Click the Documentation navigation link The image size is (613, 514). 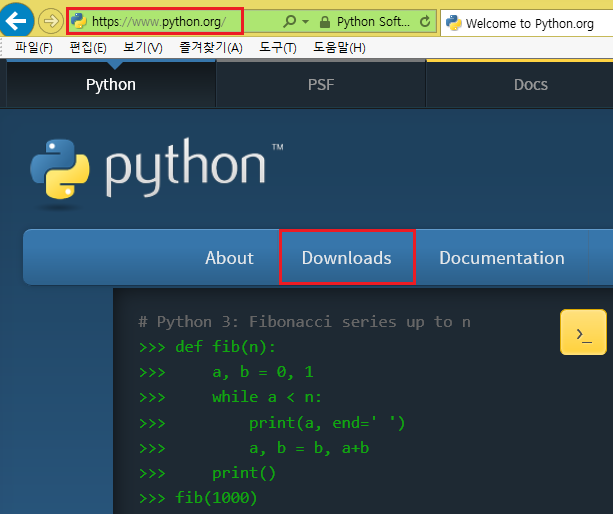click(x=502, y=258)
